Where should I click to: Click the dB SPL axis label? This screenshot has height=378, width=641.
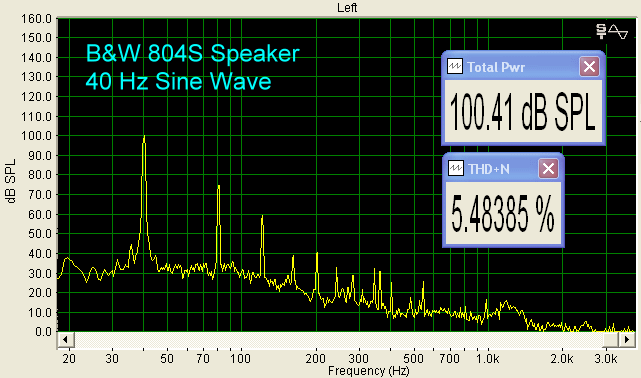(11, 181)
